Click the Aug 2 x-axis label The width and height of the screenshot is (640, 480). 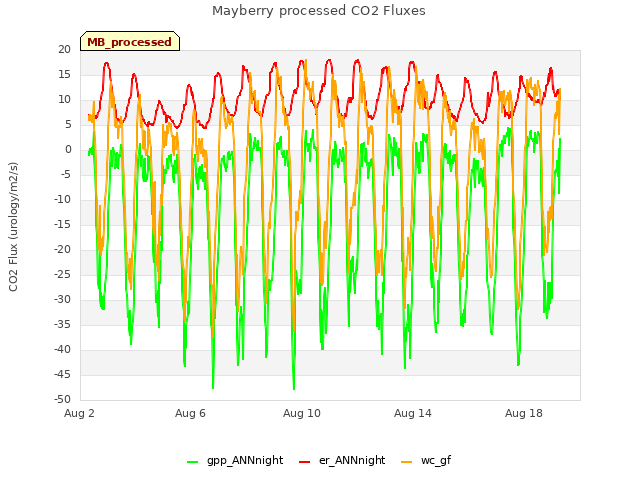point(79,413)
